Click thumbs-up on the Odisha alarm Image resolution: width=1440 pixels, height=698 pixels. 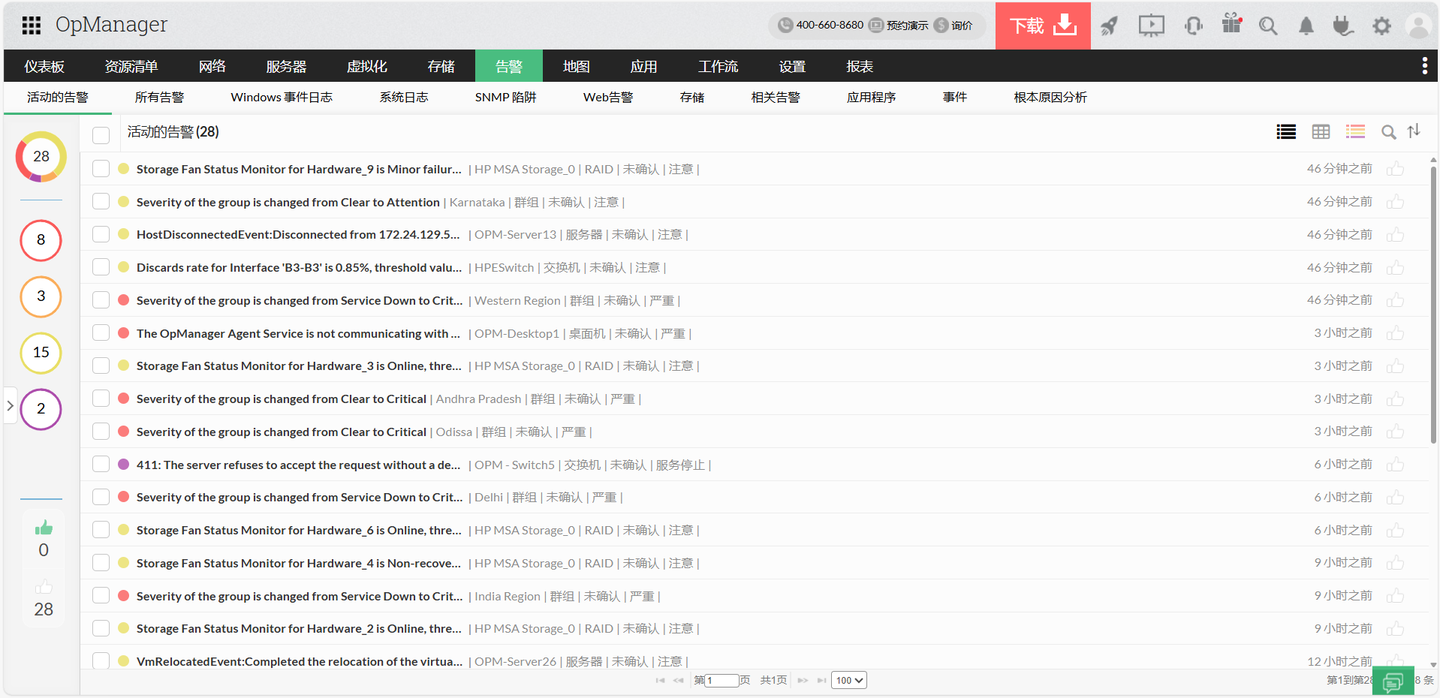pos(1395,432)
